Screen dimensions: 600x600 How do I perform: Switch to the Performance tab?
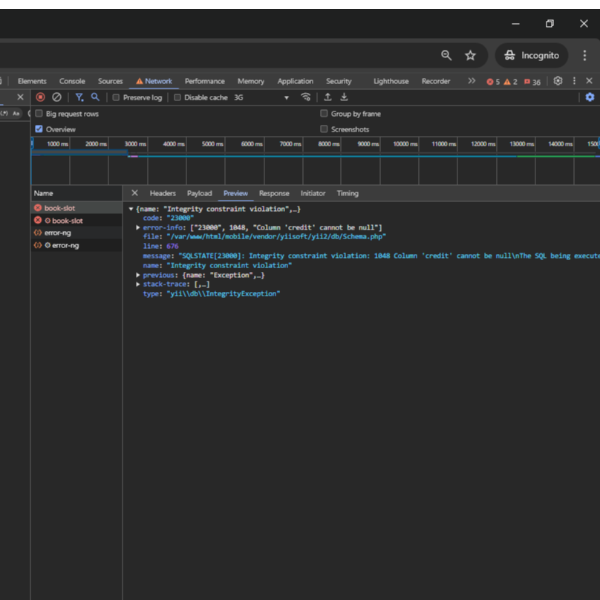click(x=205, y=81)
